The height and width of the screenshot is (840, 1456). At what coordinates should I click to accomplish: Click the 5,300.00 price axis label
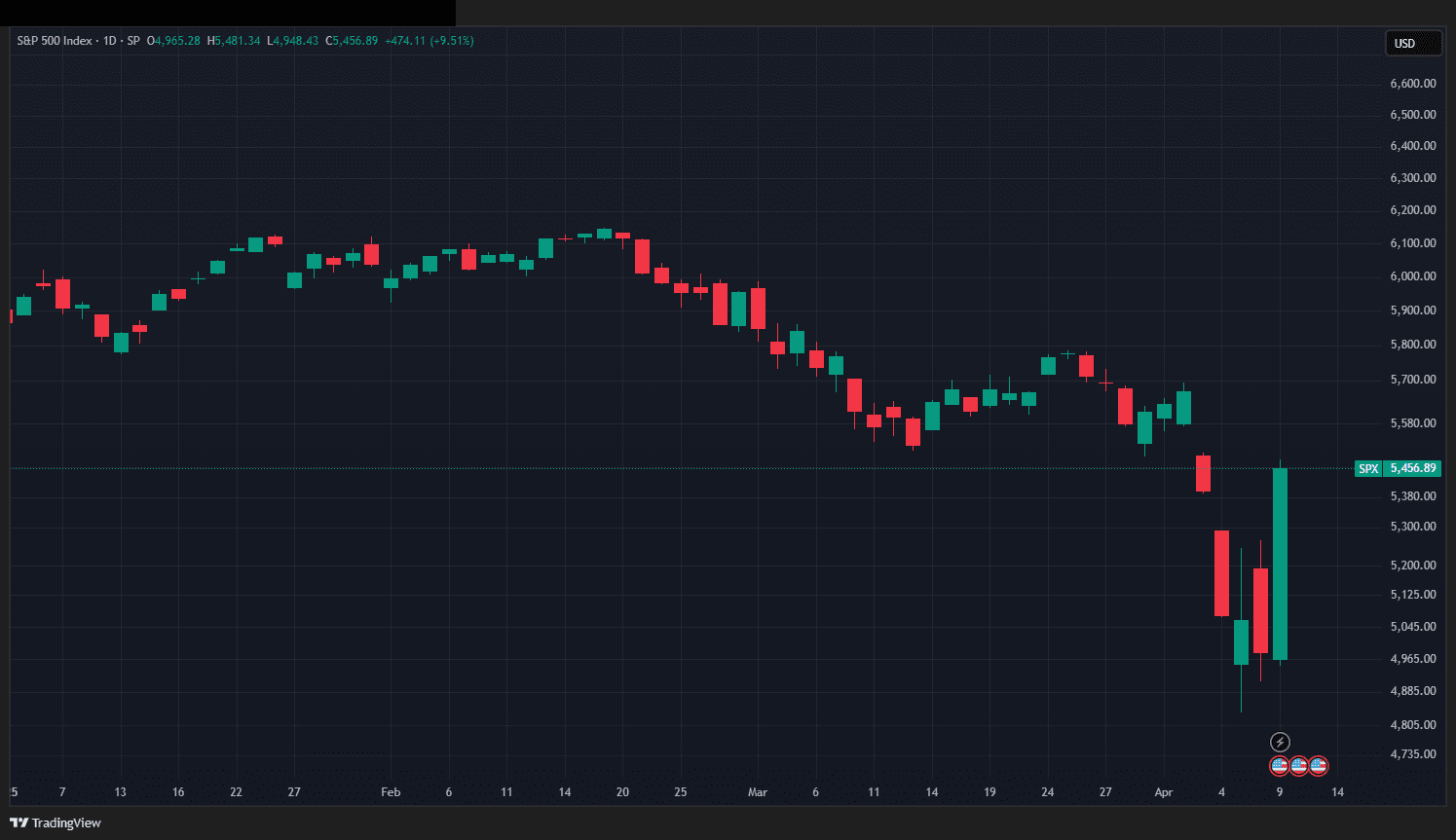coord(1413,527)
